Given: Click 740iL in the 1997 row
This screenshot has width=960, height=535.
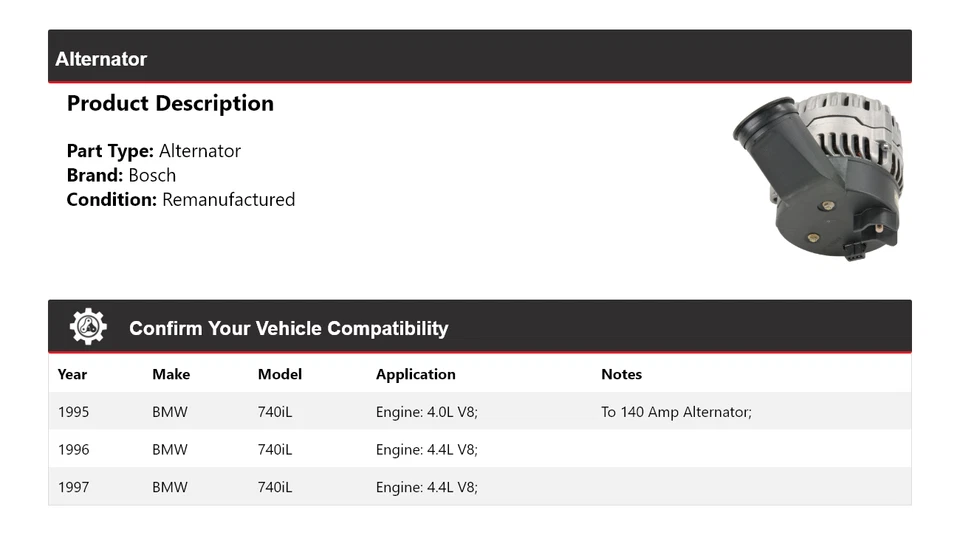Looking at the screenshot, I should click(x=275, y=487).
